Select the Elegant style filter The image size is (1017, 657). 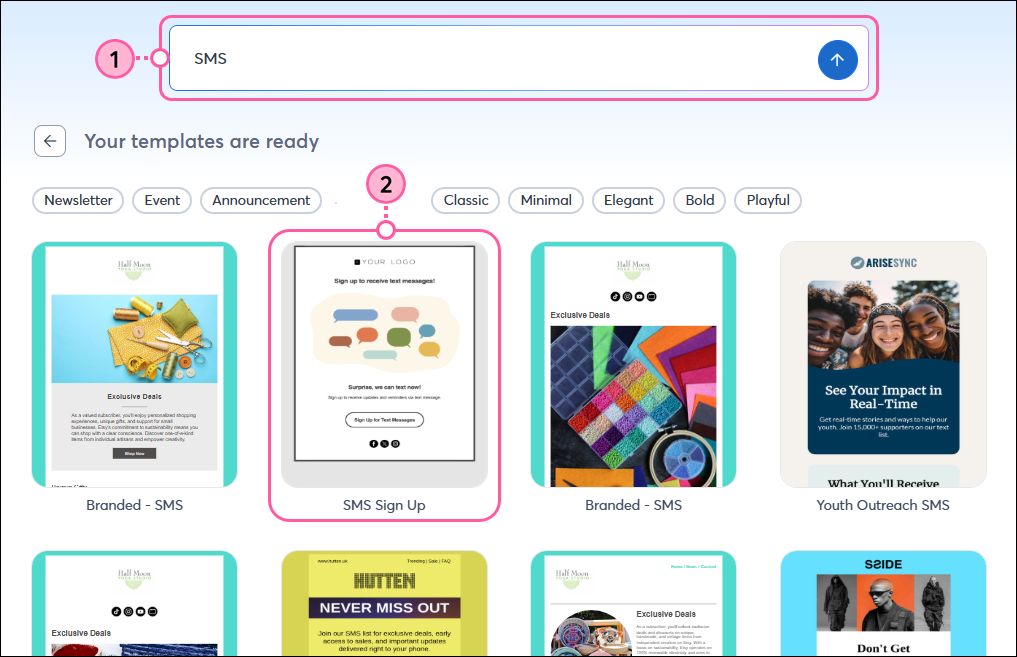click(x=628, y=200)
